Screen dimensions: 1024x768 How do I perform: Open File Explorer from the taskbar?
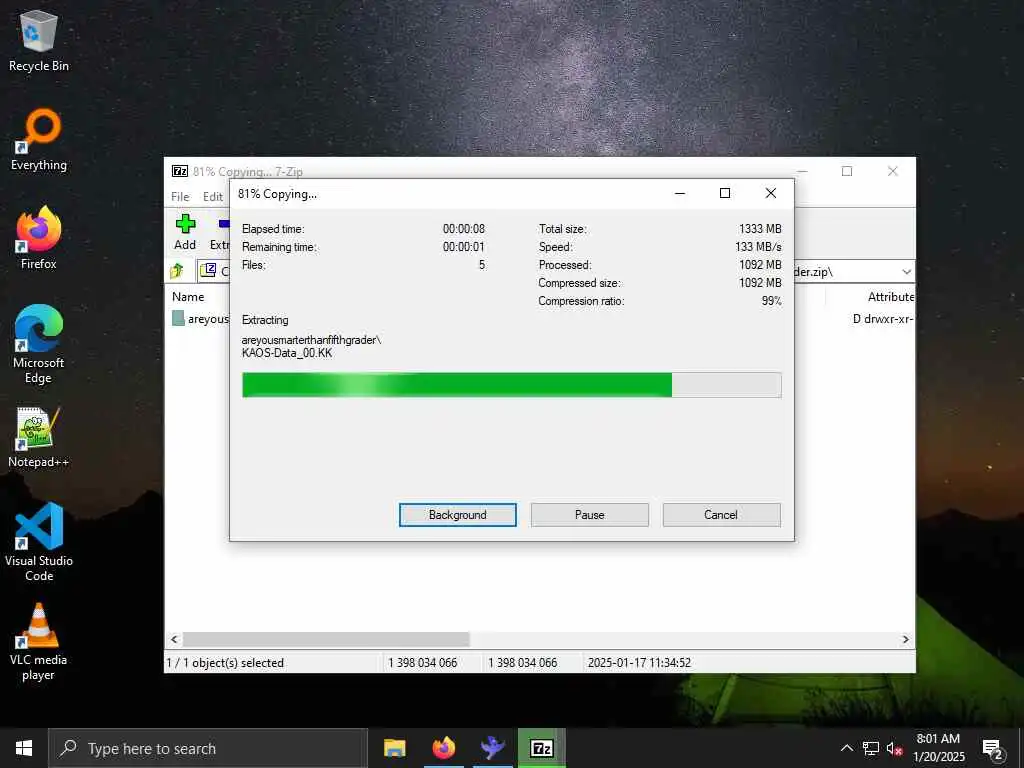(x=394, y=748)
